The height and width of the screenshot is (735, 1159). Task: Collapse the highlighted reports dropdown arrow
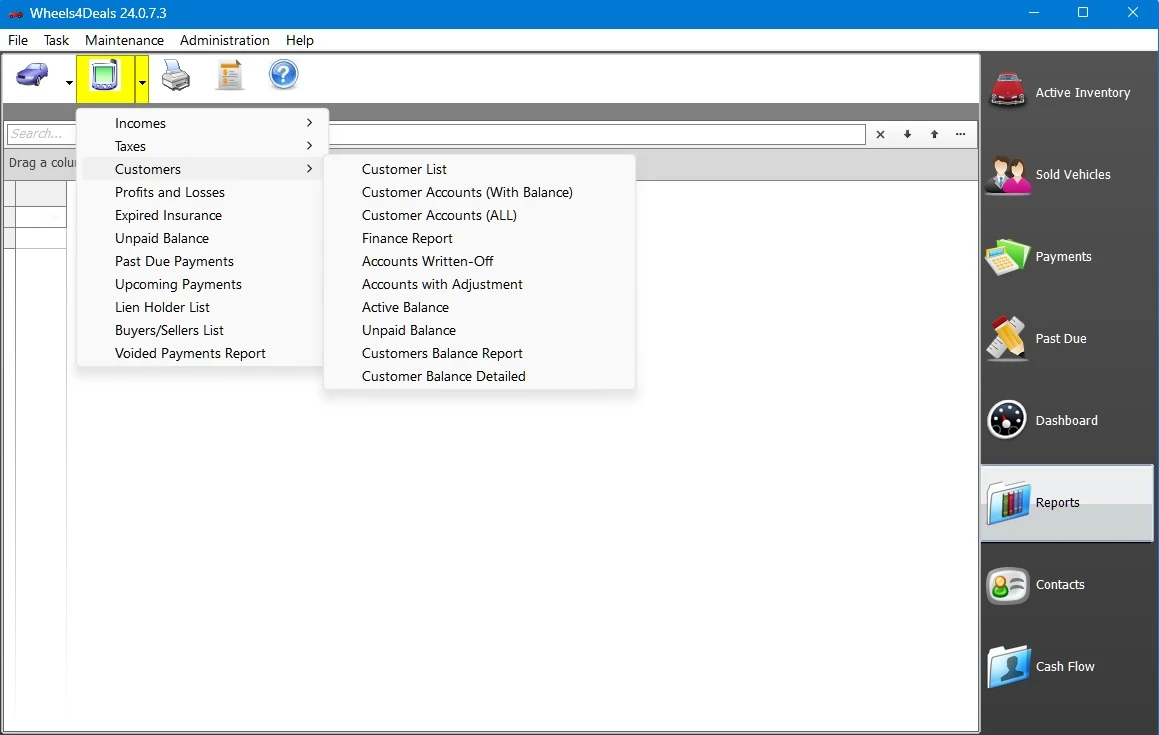(143, 83)
